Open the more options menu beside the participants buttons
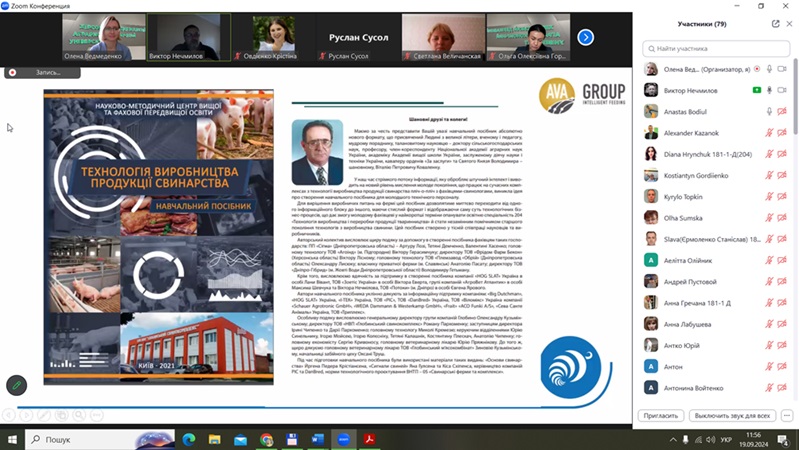Image resolution: width=799 pixels, height=450 pixels. pos(785,415)
